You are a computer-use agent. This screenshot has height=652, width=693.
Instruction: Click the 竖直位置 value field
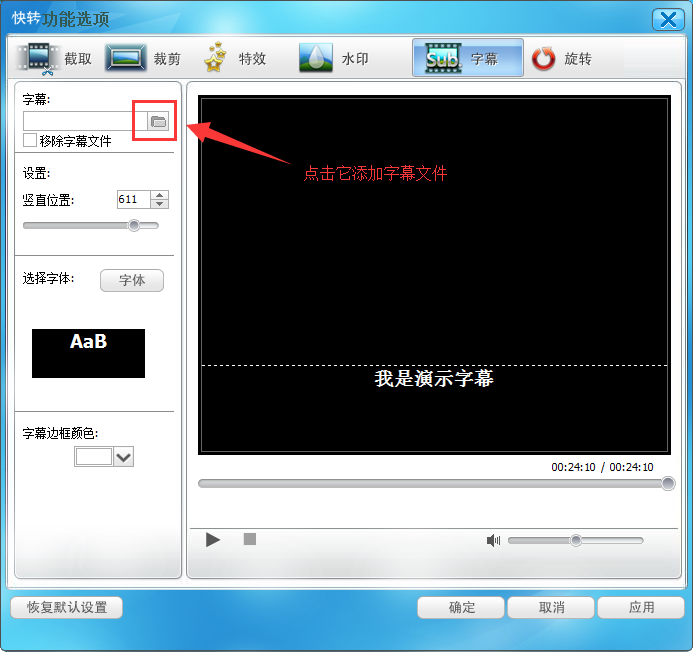point(133,199)
